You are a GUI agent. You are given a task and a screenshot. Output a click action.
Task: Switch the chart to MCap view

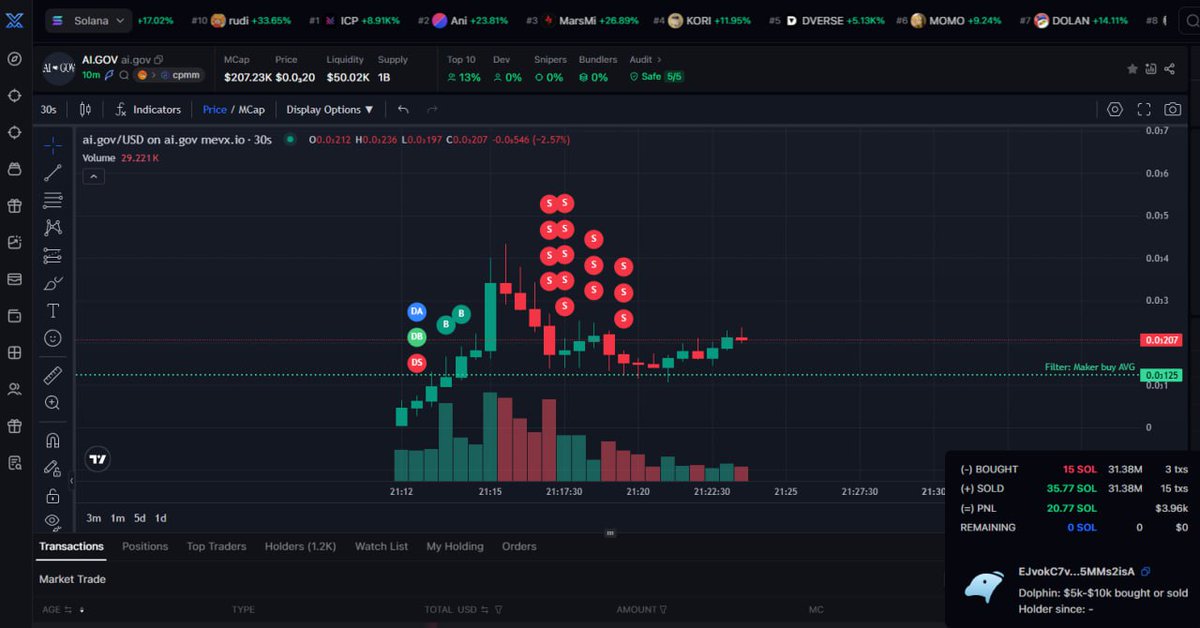[251, 109]
